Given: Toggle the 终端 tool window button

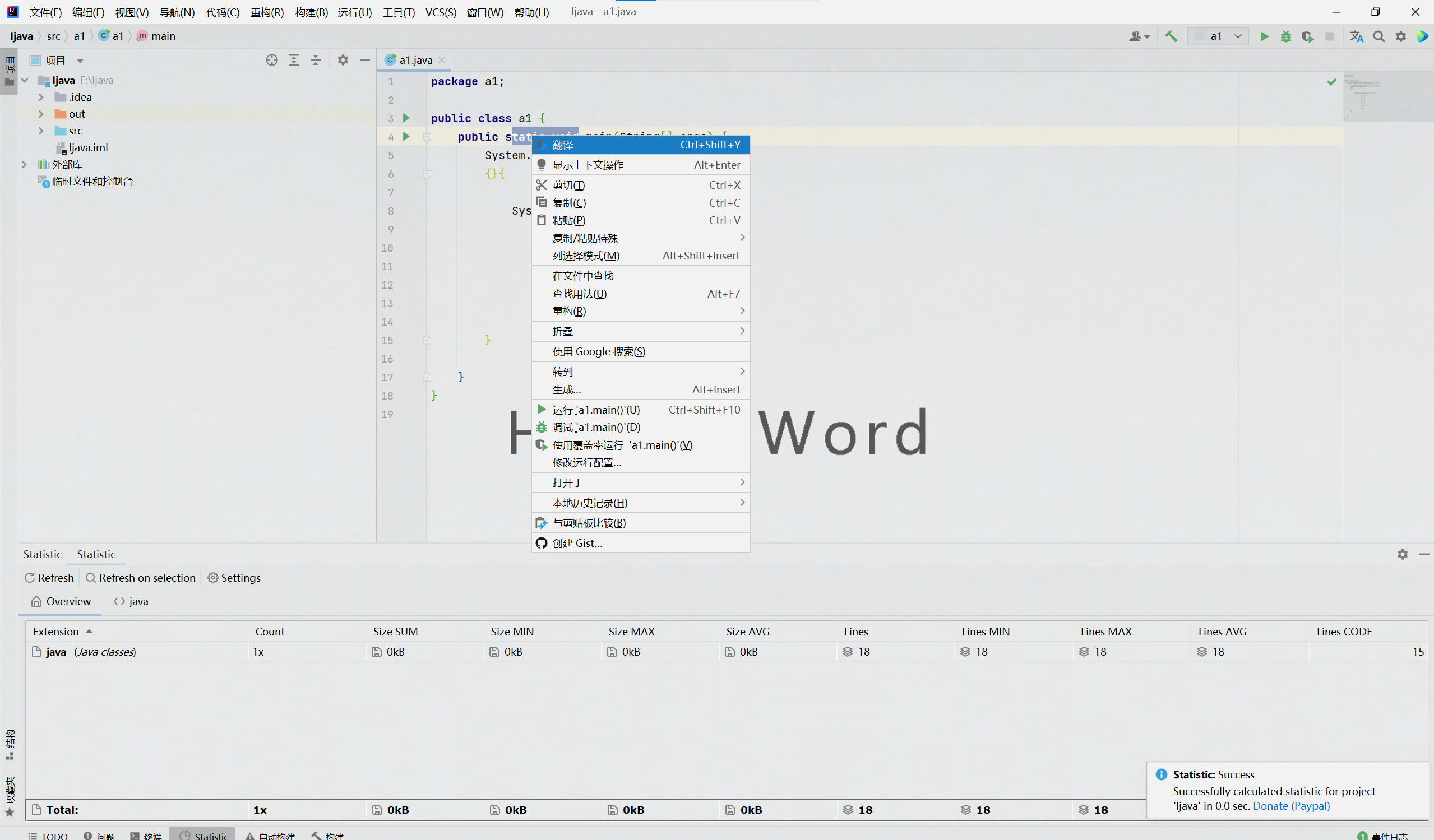Looking at the screenshot, I should point(146,836).
